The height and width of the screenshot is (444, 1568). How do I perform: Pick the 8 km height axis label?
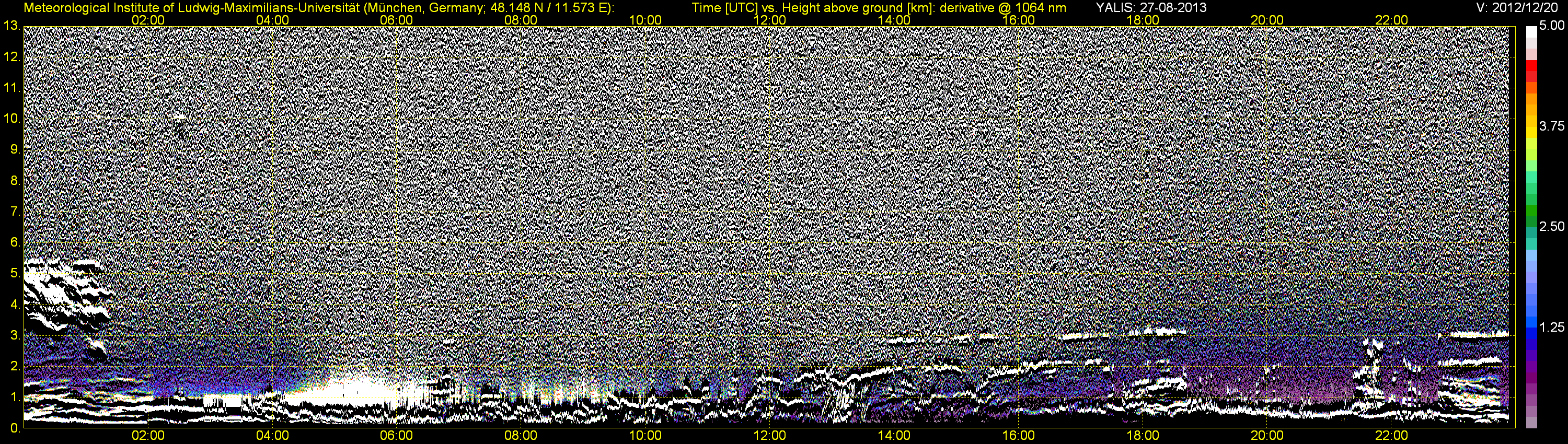coord(15,181)
